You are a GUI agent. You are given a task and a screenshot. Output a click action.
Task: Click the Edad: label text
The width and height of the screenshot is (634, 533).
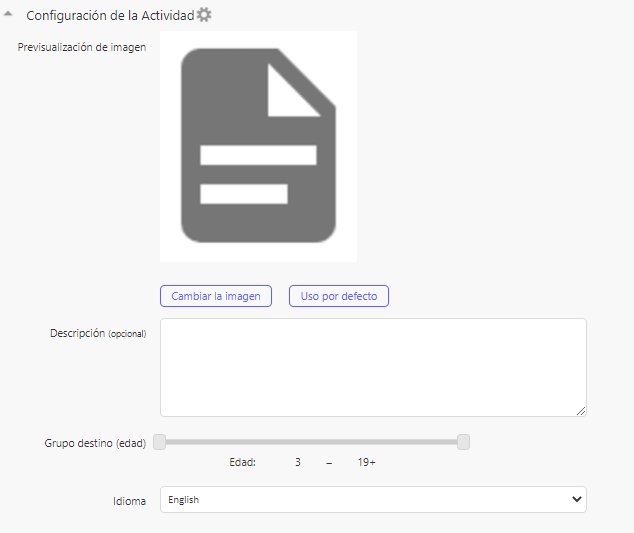(x=243, y=462)
